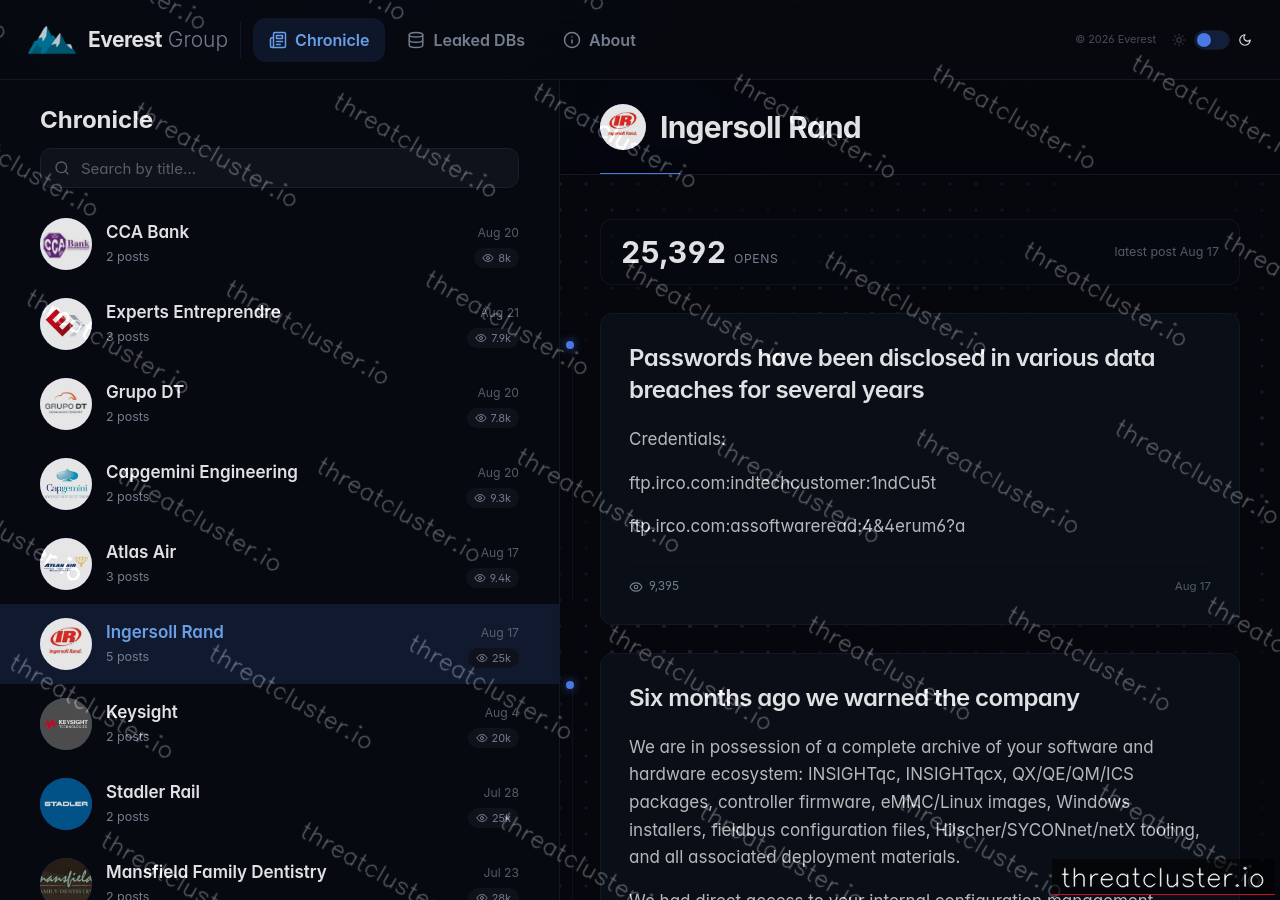The width and height of the screenshot is (1280, 900).
Task: Click the 25k views badge for Ingersoll Rand
Action: 494,658
